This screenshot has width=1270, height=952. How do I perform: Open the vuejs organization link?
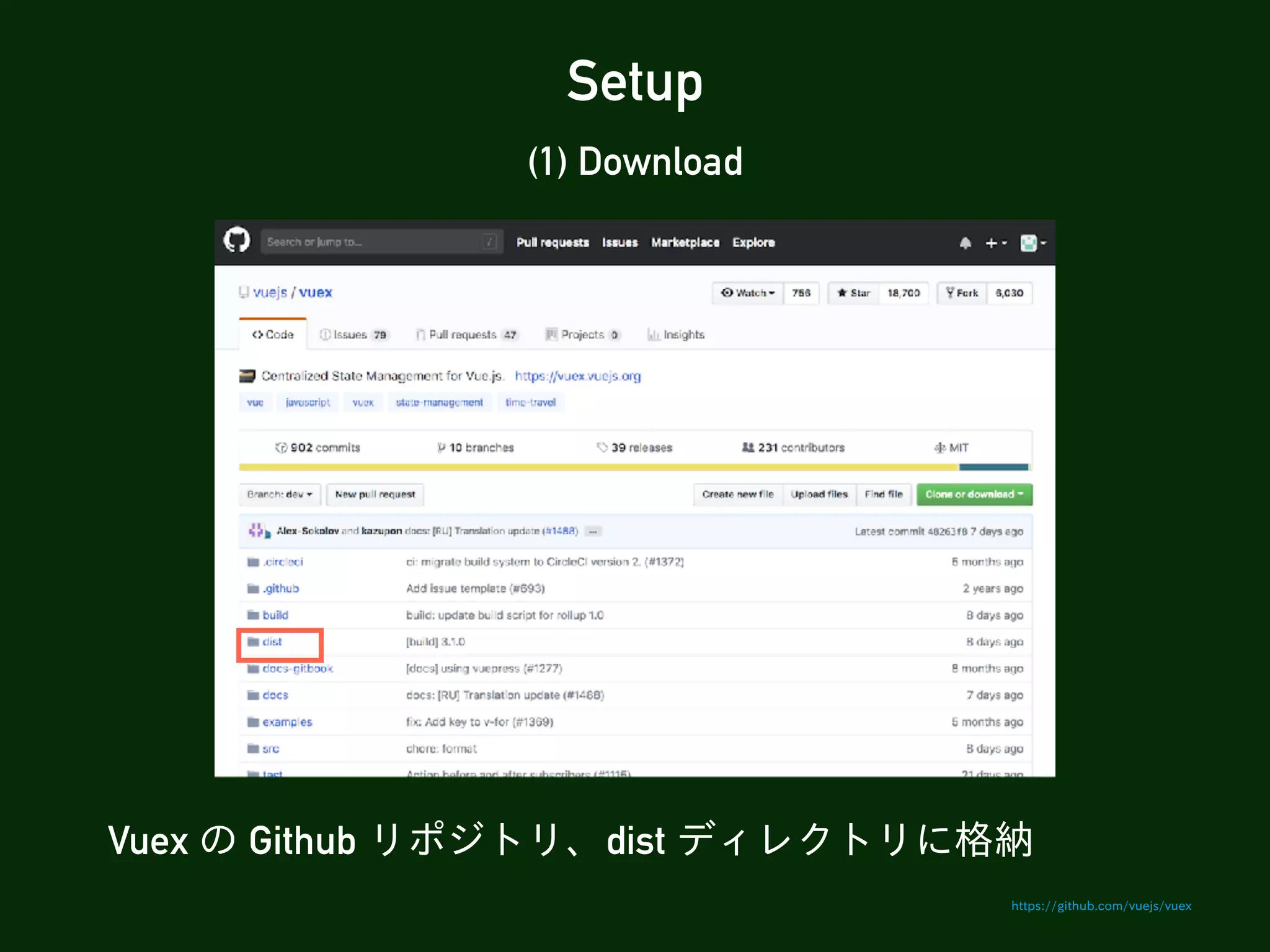(270, 292)
